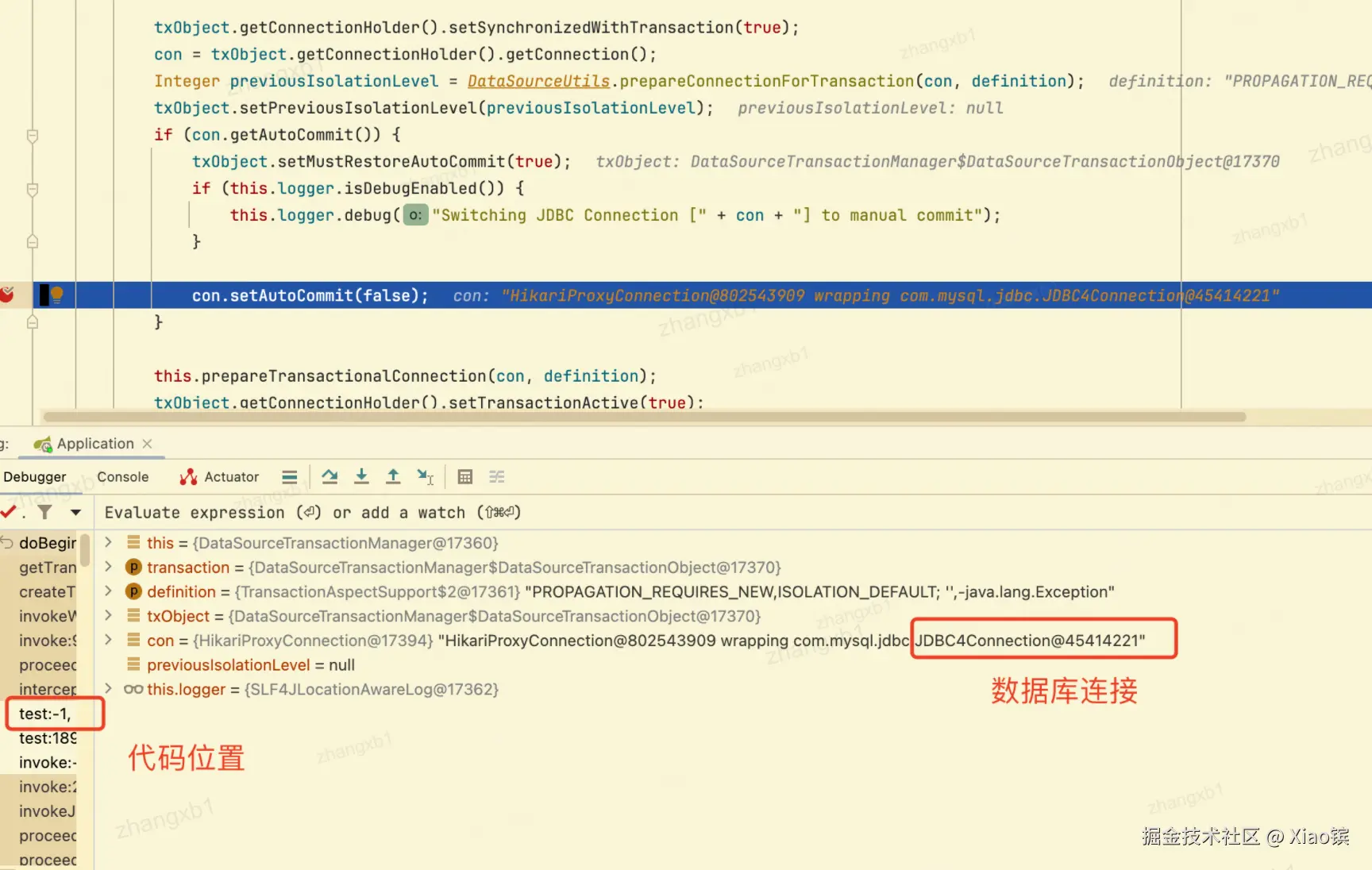1372x870 pixels.
Task: Click the icon beside 'previousIsolationLevel'
Action: point(133,665)
